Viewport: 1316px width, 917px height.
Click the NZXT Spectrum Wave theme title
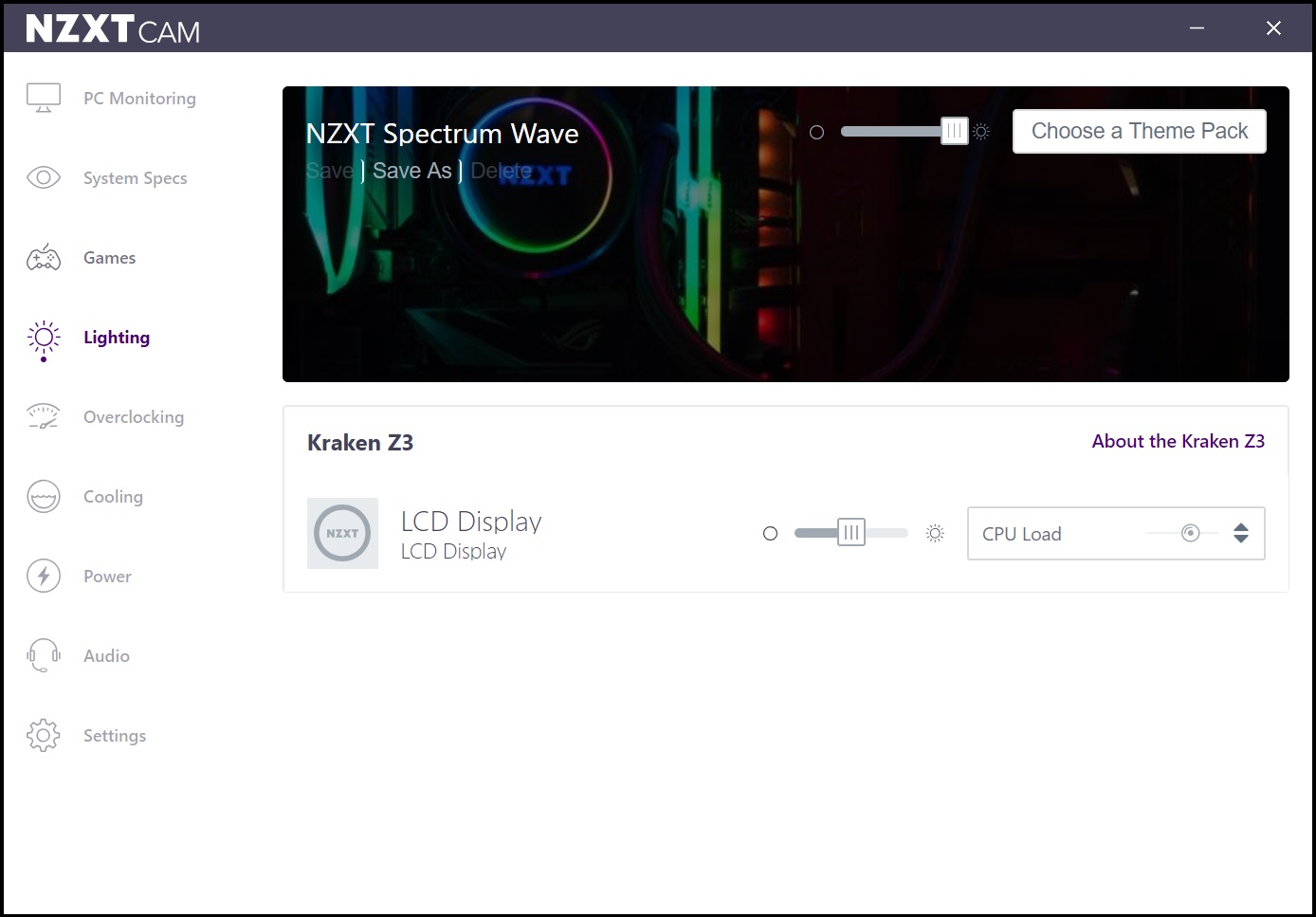442,134
